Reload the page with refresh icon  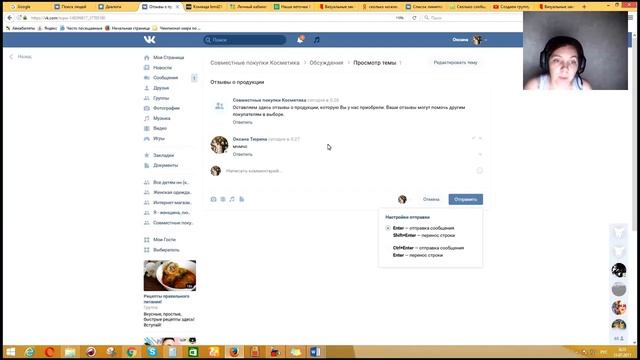point(414,18)
